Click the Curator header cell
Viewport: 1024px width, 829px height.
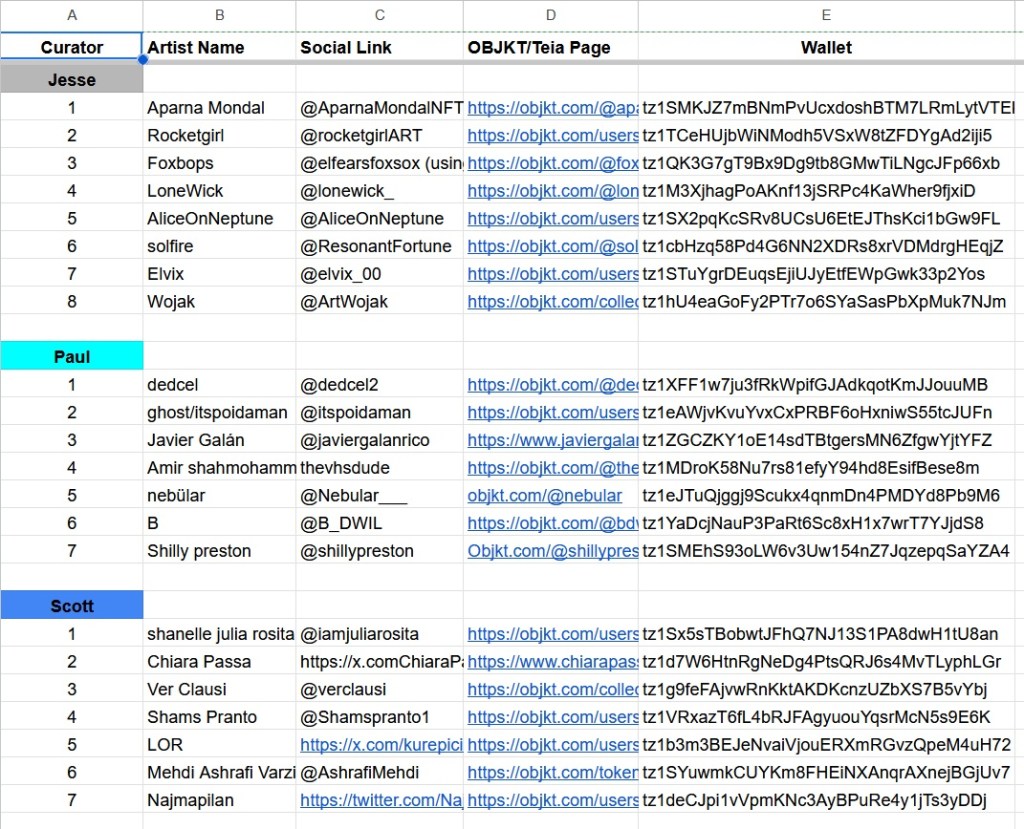tap(72, 47)
